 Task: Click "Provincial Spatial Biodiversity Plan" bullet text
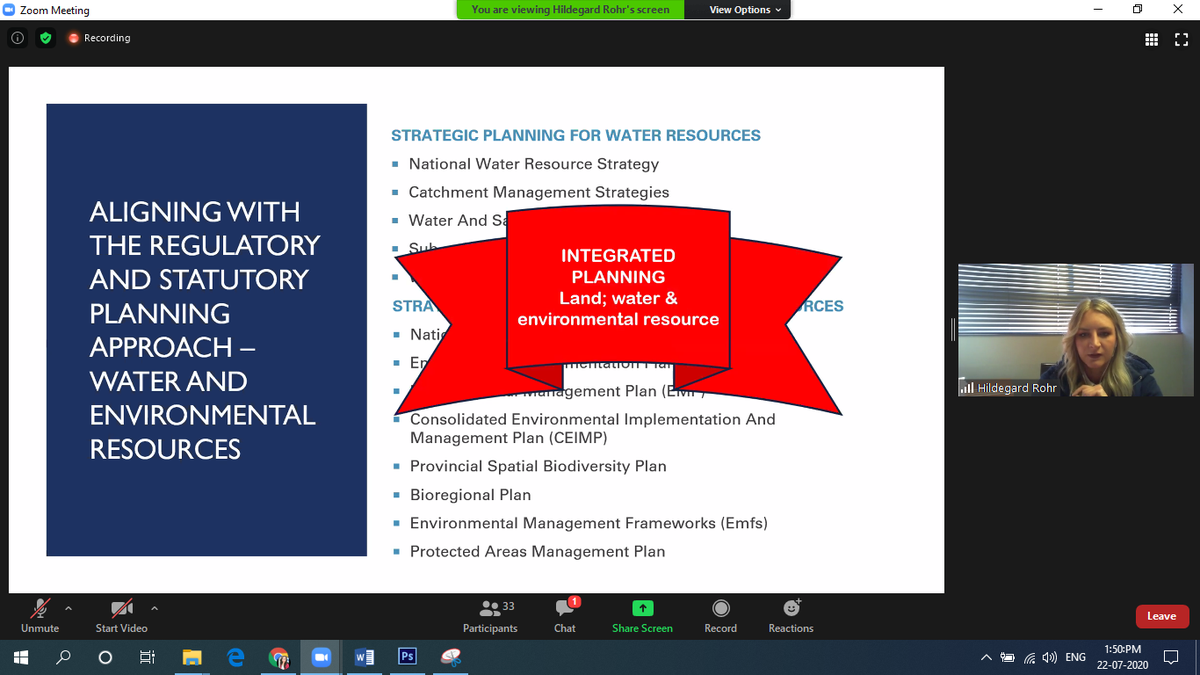point(538,466)
